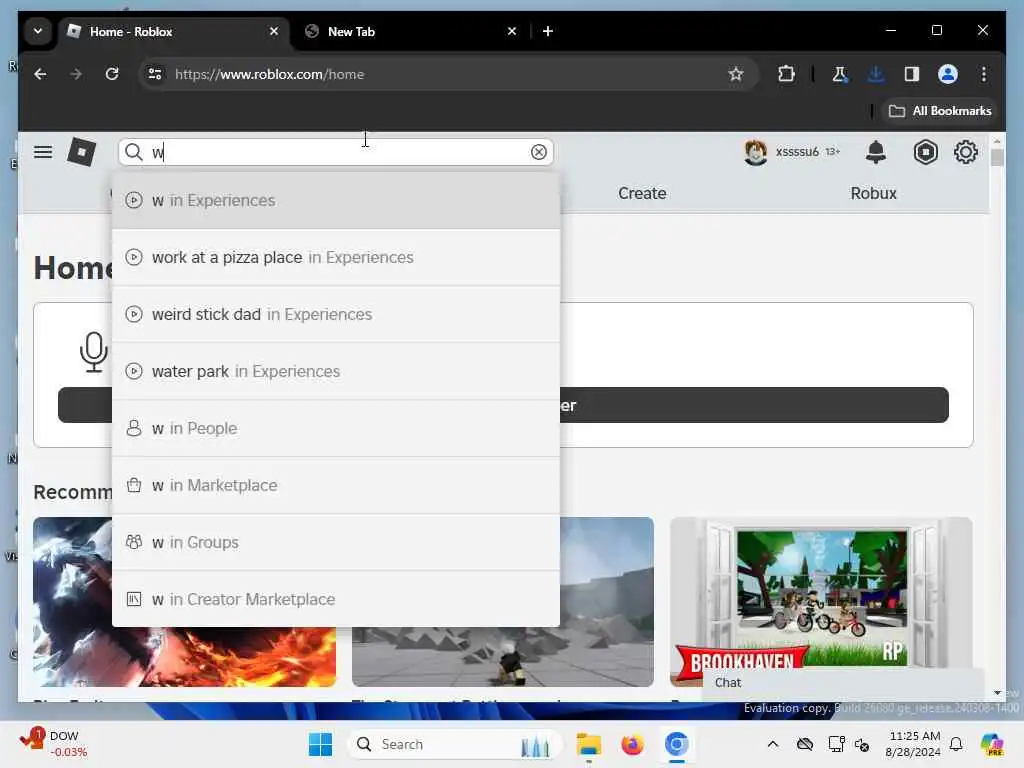The image size is (1024, 768).
Task: Open the Robux nav link
Action: tap(873, 193)
